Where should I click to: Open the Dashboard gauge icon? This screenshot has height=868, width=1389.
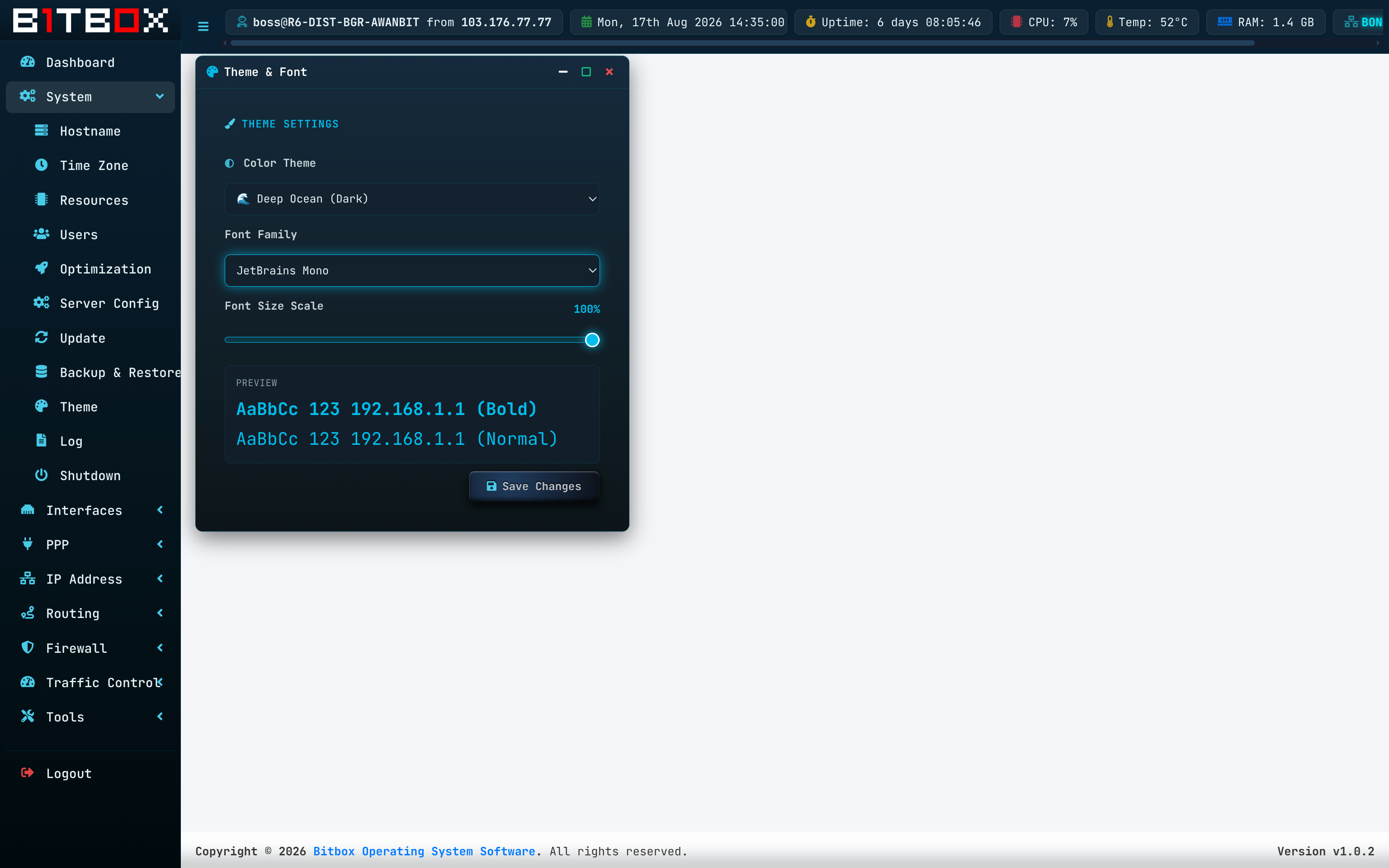coord(28,62)
